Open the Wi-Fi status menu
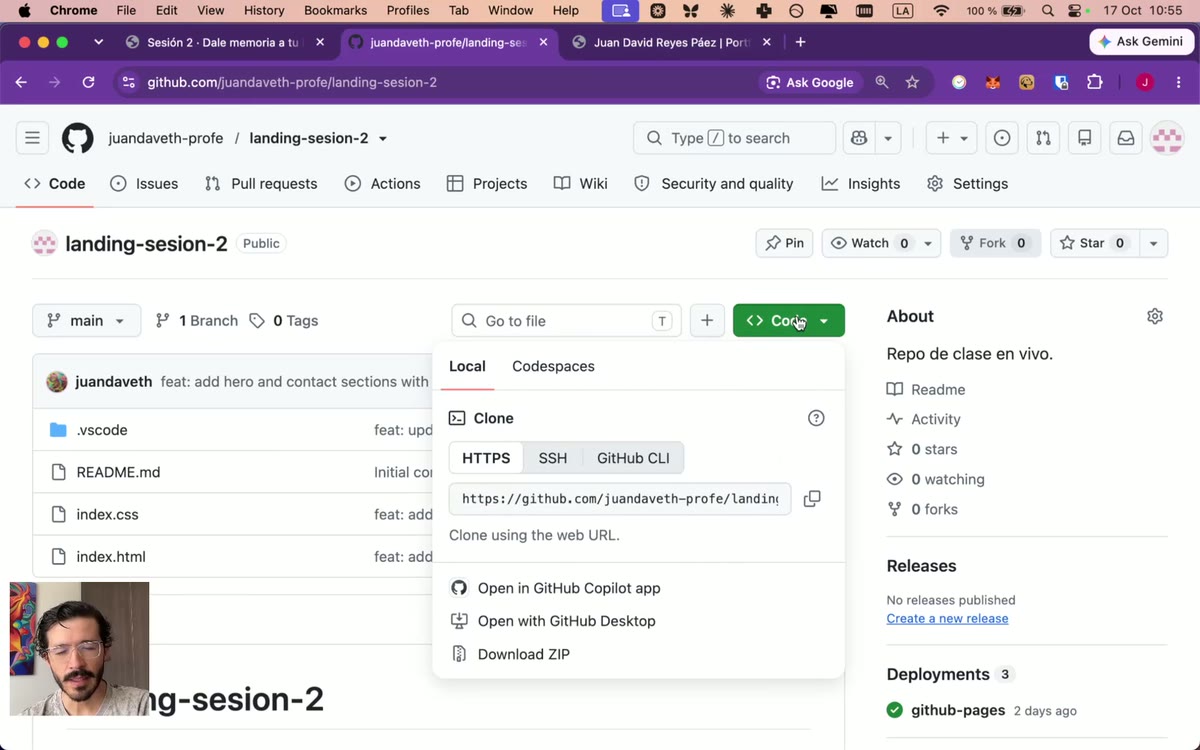Viewport: 1200px width, 750px height. tap(941, 10)
